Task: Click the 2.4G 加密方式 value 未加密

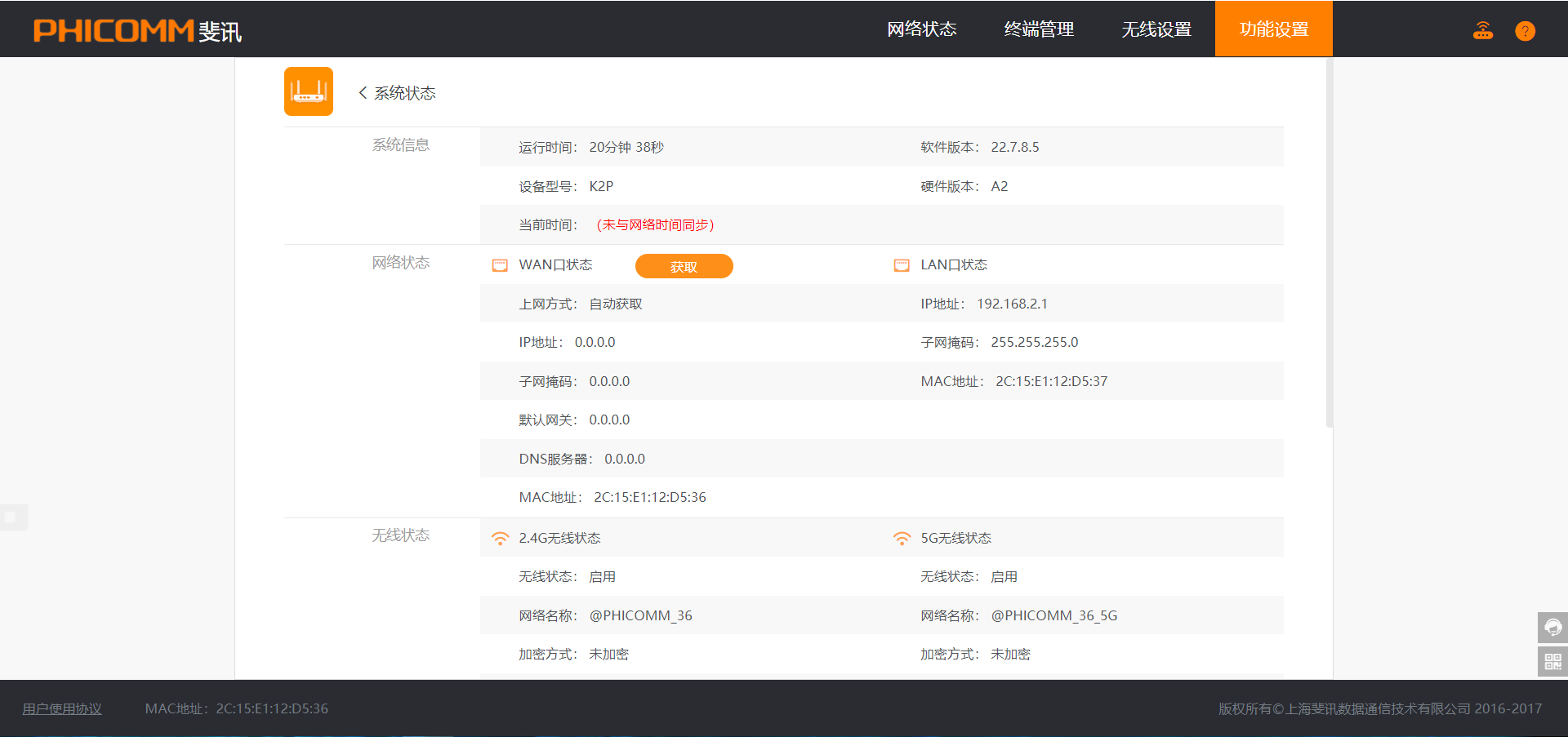Action: tap(609, 654)
